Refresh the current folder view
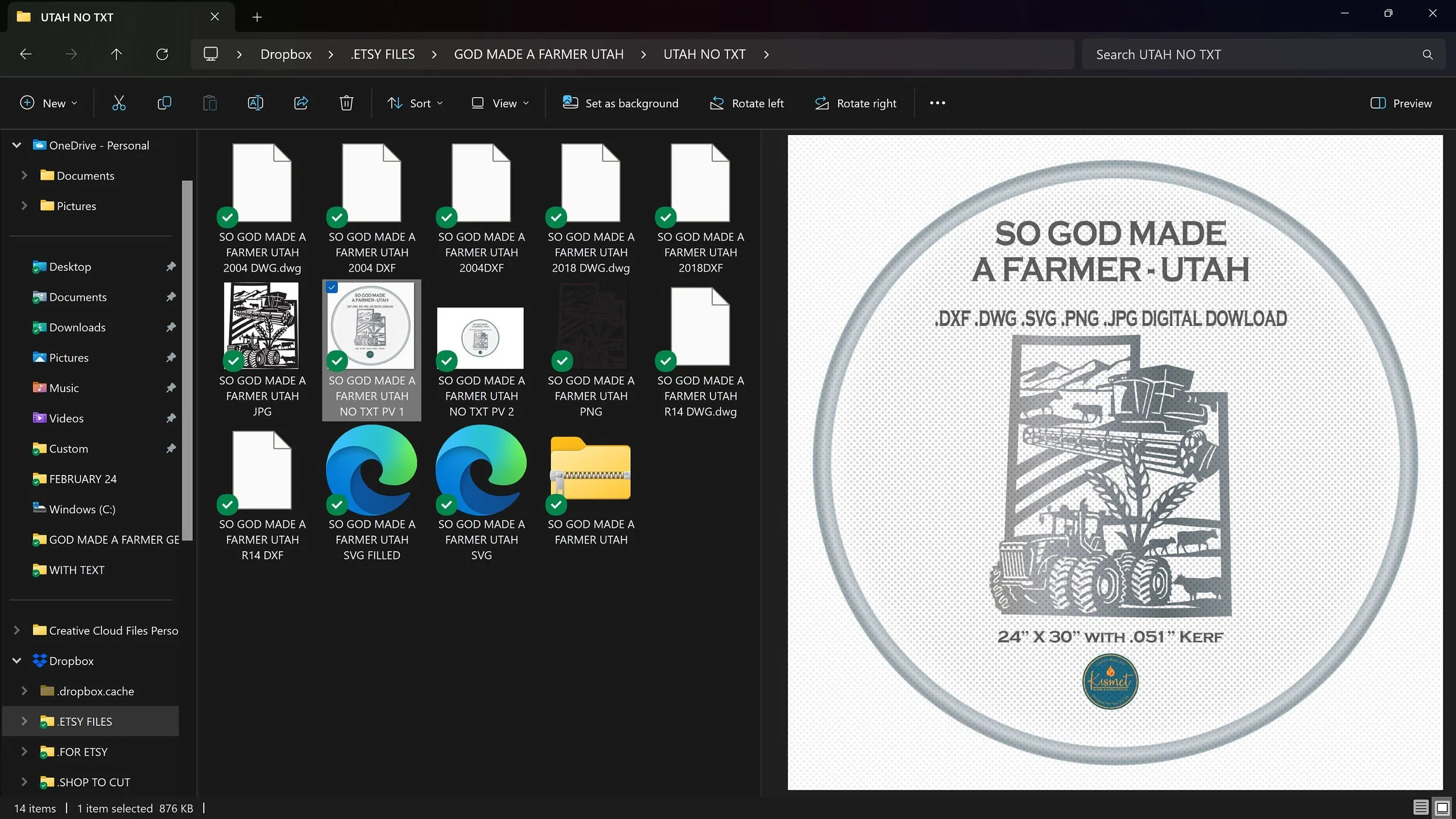 click(x=162, y=54)
